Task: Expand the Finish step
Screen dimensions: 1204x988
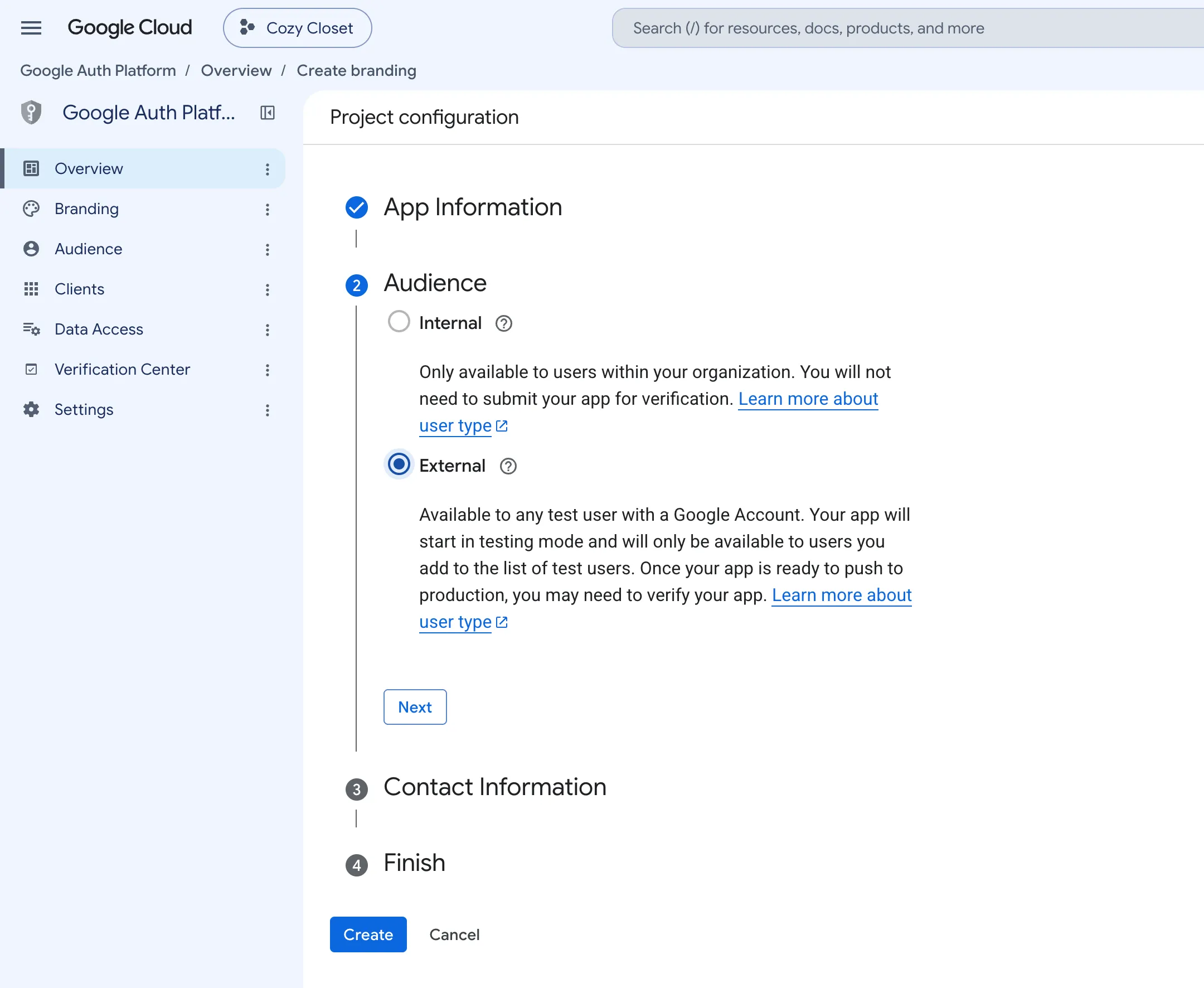Action: pyautogui.click(x=414, y=863)
